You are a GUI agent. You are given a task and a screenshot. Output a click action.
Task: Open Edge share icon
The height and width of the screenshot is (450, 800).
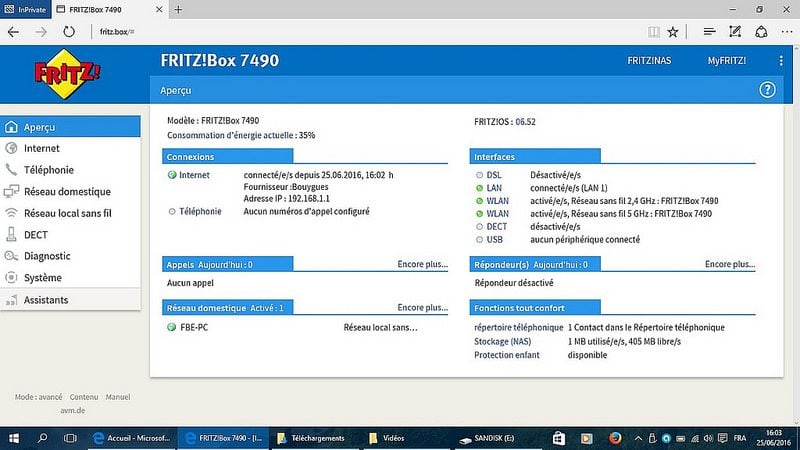pyautogui.click(x=761, y=32)
